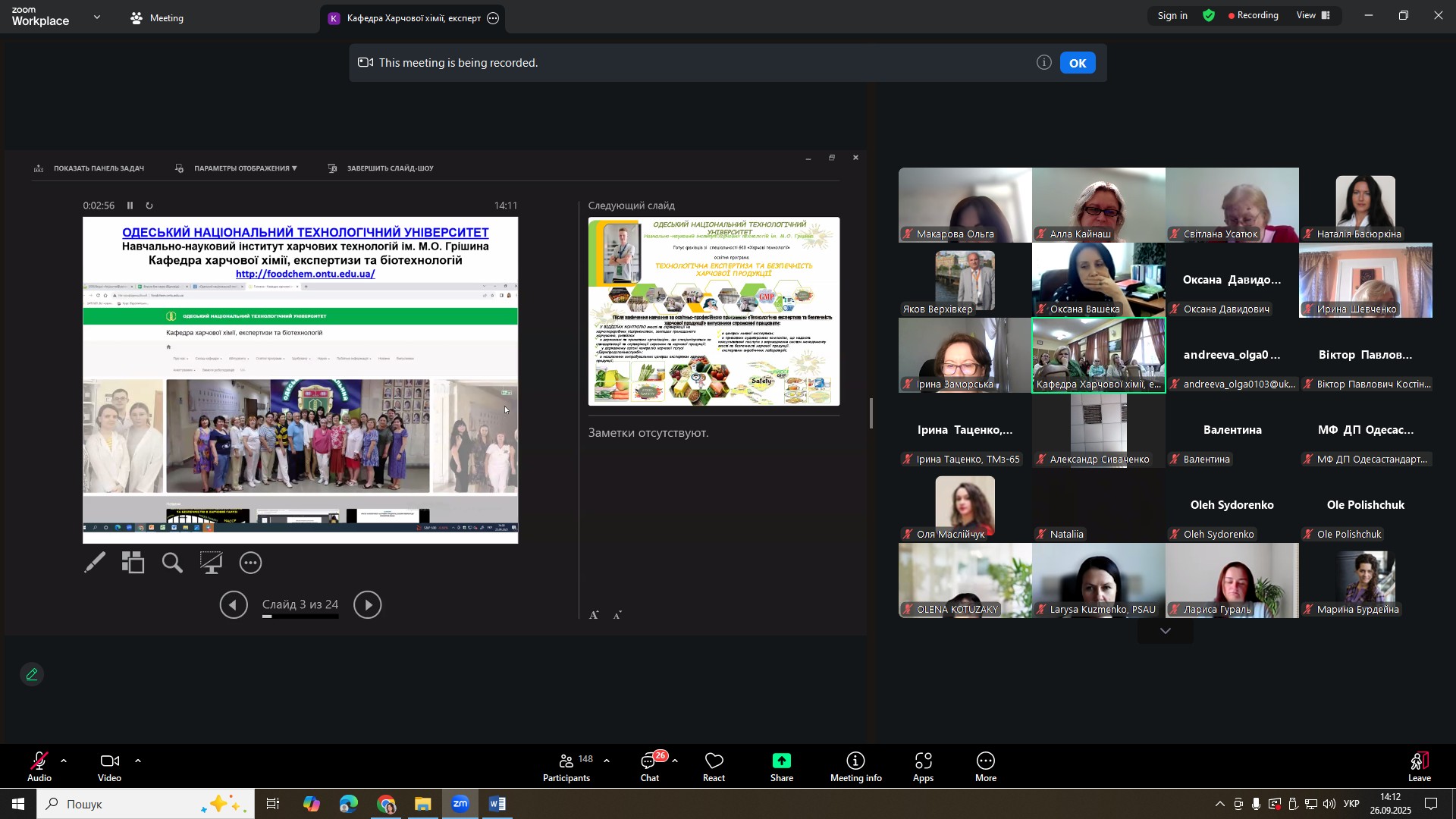Open the Participants panel icon

[567, 762]
